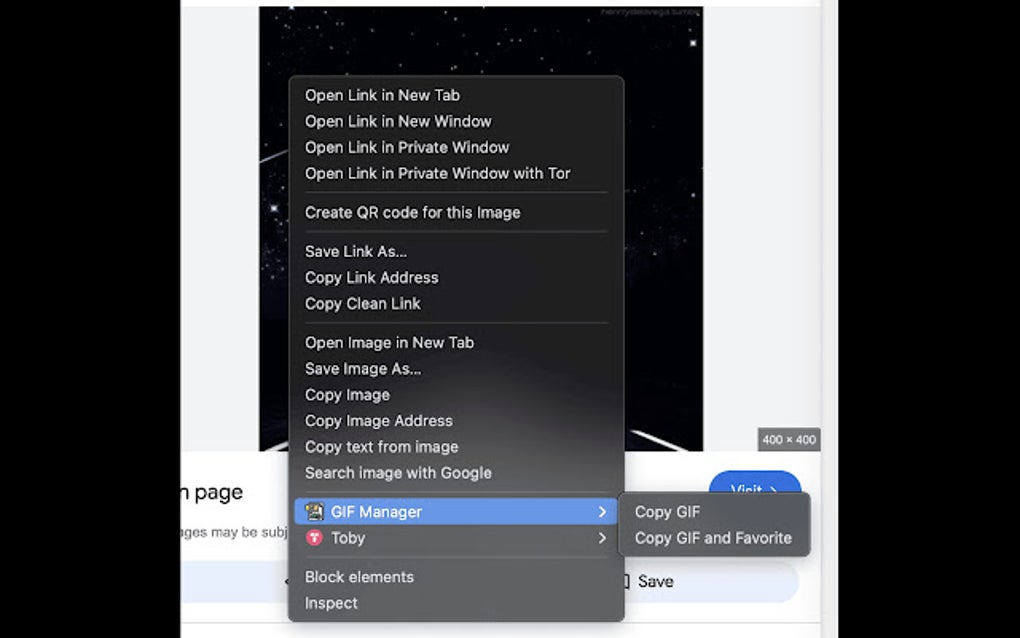
Task: Expand the GIF Manager submenu chevron
Action: (603, 511)
